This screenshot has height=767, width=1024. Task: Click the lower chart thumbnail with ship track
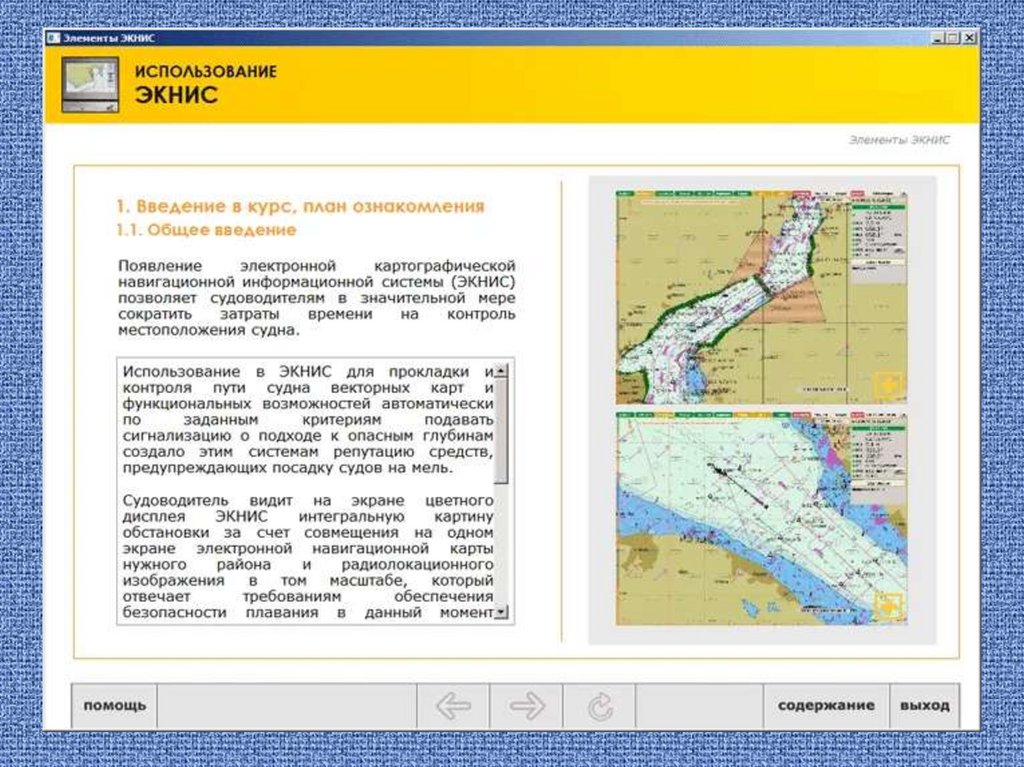click(761, 518)
